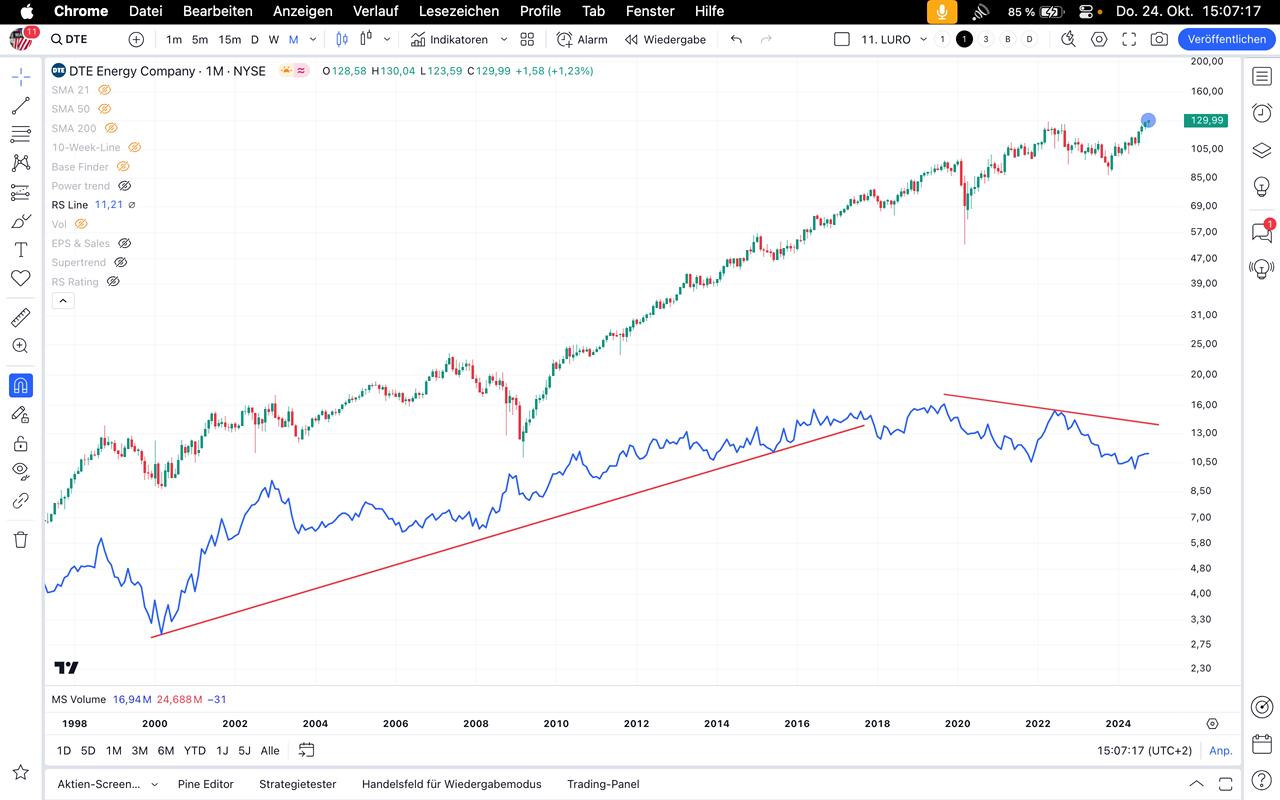Enter fullscreen mode

tap(1129, 39)
